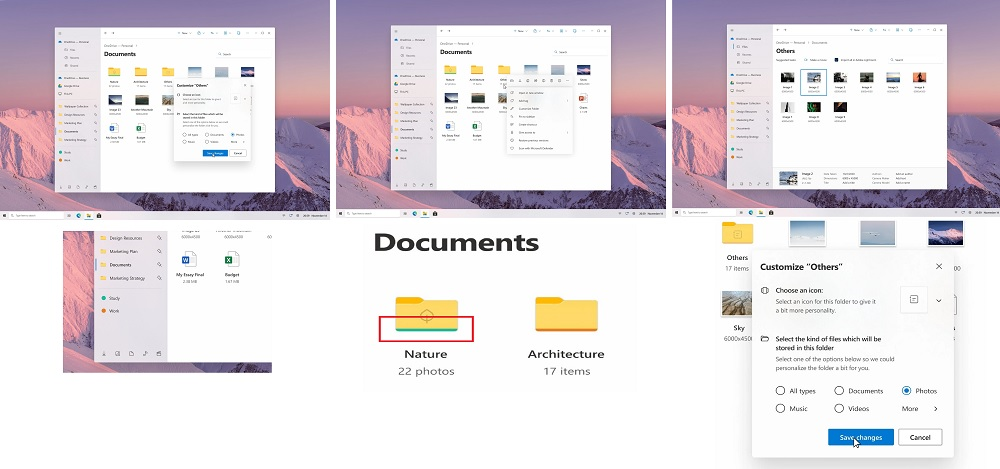Viewport: 1000px width, 469px height.
Task: Click Others folder icon above enlarged dialog
Action: (x=737, y=233)
